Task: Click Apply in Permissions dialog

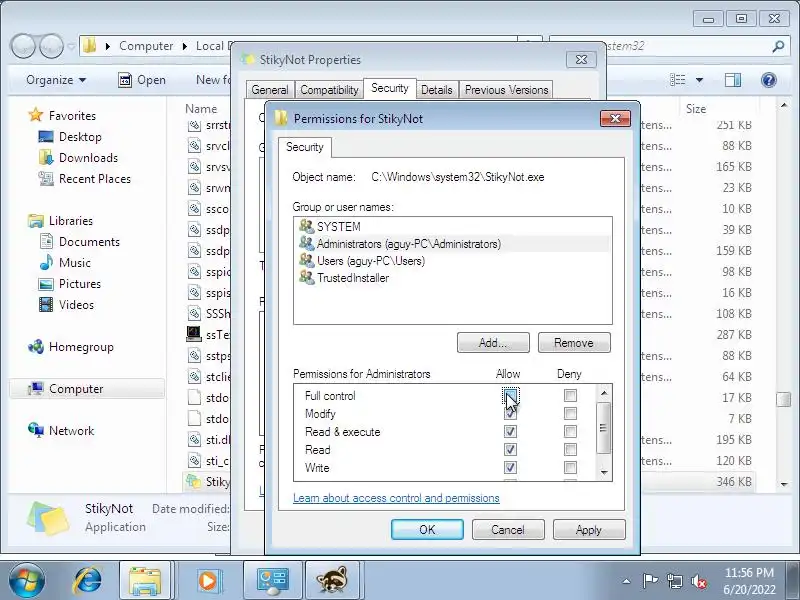Action: coord(589,530)
